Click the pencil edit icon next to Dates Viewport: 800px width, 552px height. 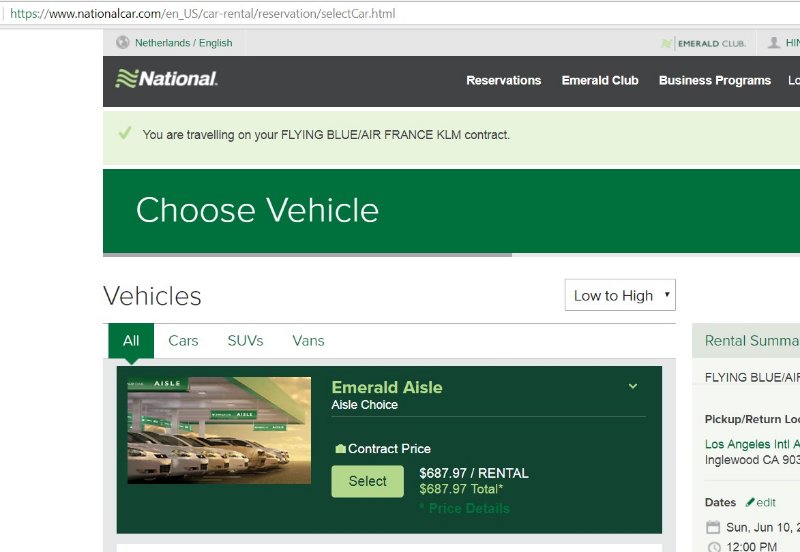(x=750, y=502)
